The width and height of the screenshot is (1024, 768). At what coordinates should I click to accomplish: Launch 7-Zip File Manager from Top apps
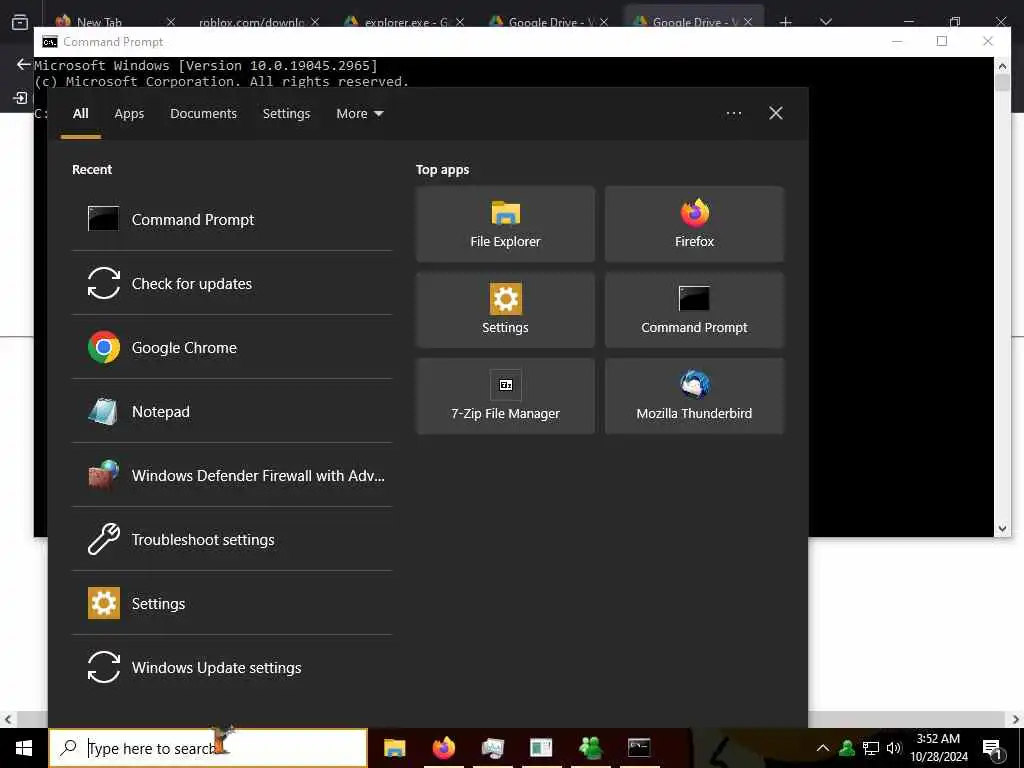(505, 396)
